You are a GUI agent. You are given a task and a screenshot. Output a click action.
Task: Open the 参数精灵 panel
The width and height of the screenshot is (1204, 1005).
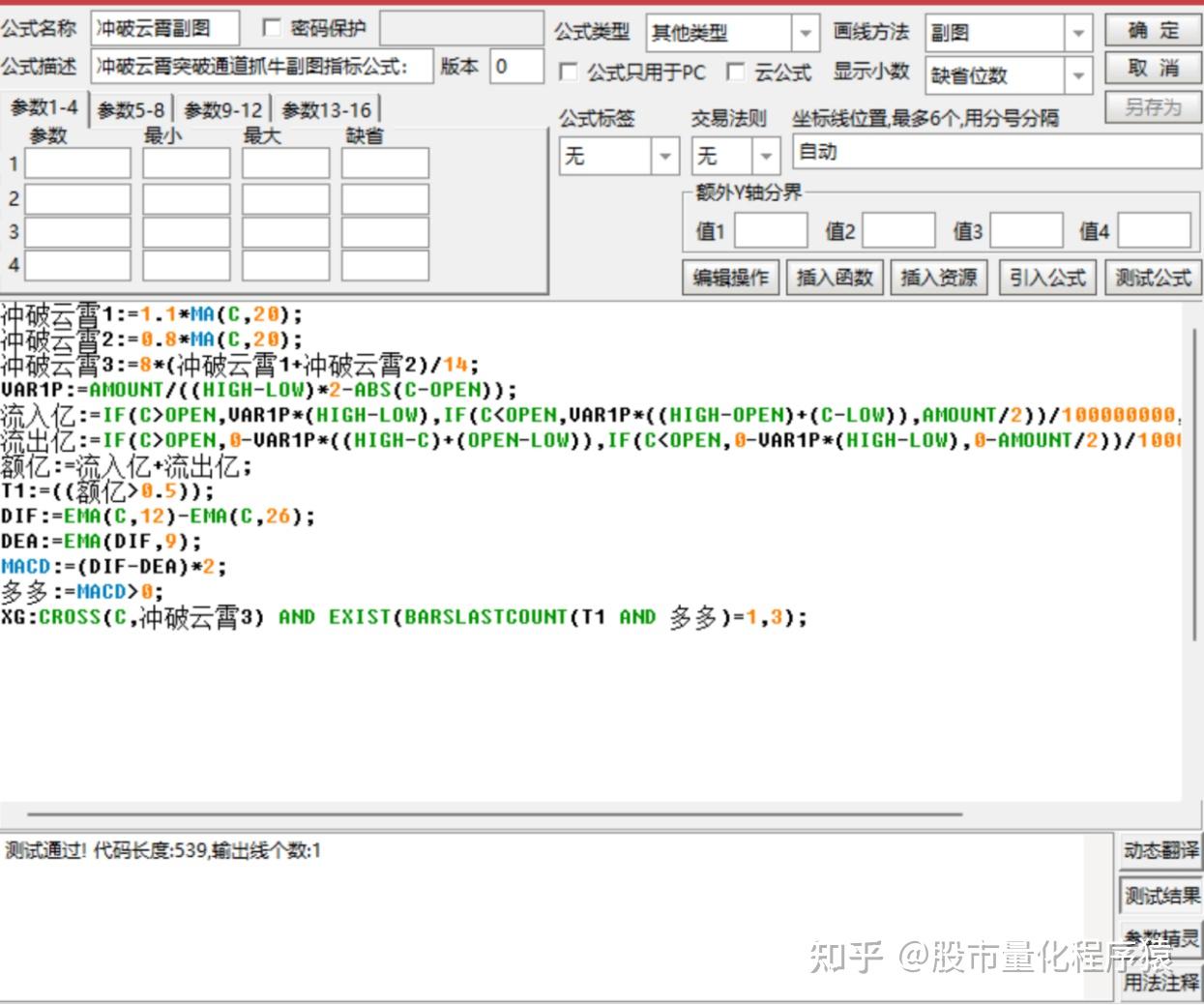click(x=1160, y=937)
